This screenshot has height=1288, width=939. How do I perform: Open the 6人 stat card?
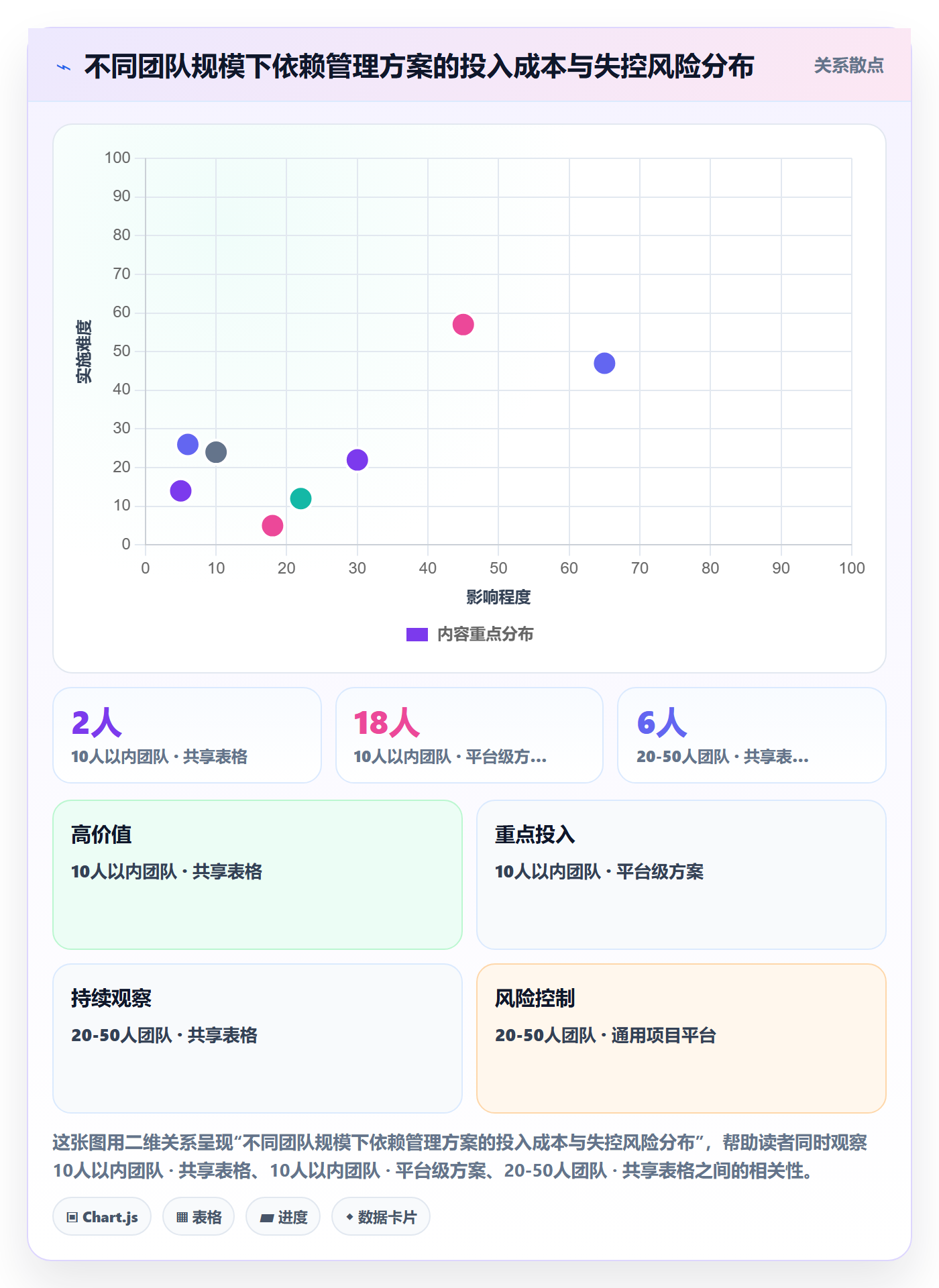(752, 735)
